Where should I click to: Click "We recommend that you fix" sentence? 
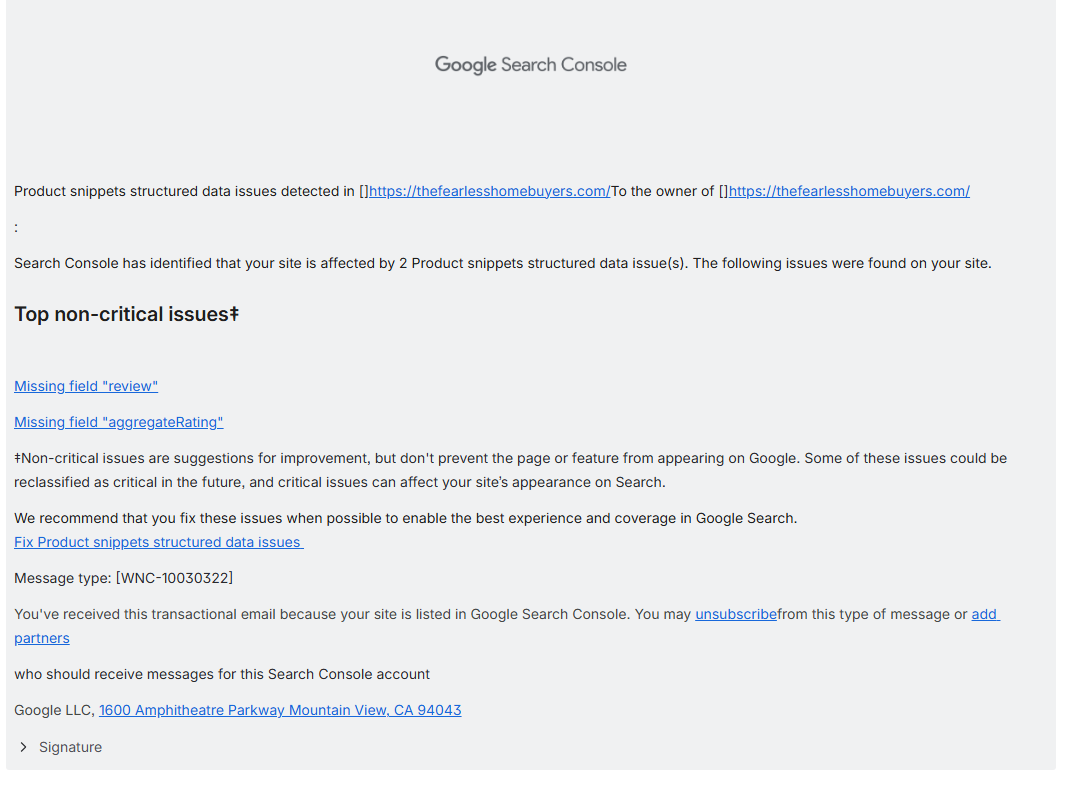(405, 519)
